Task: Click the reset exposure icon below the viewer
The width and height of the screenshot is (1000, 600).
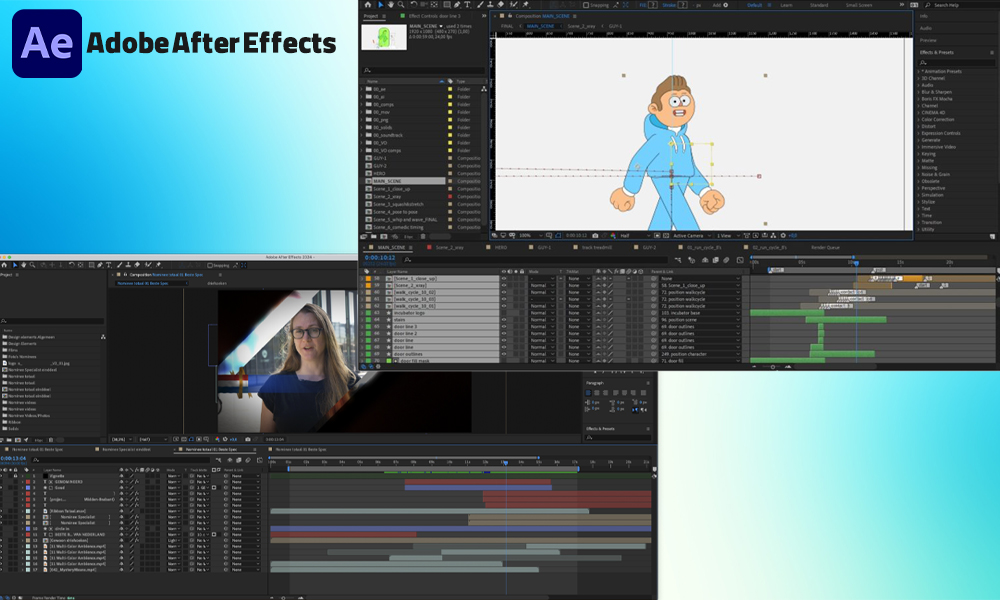Action: coord(783,235)
